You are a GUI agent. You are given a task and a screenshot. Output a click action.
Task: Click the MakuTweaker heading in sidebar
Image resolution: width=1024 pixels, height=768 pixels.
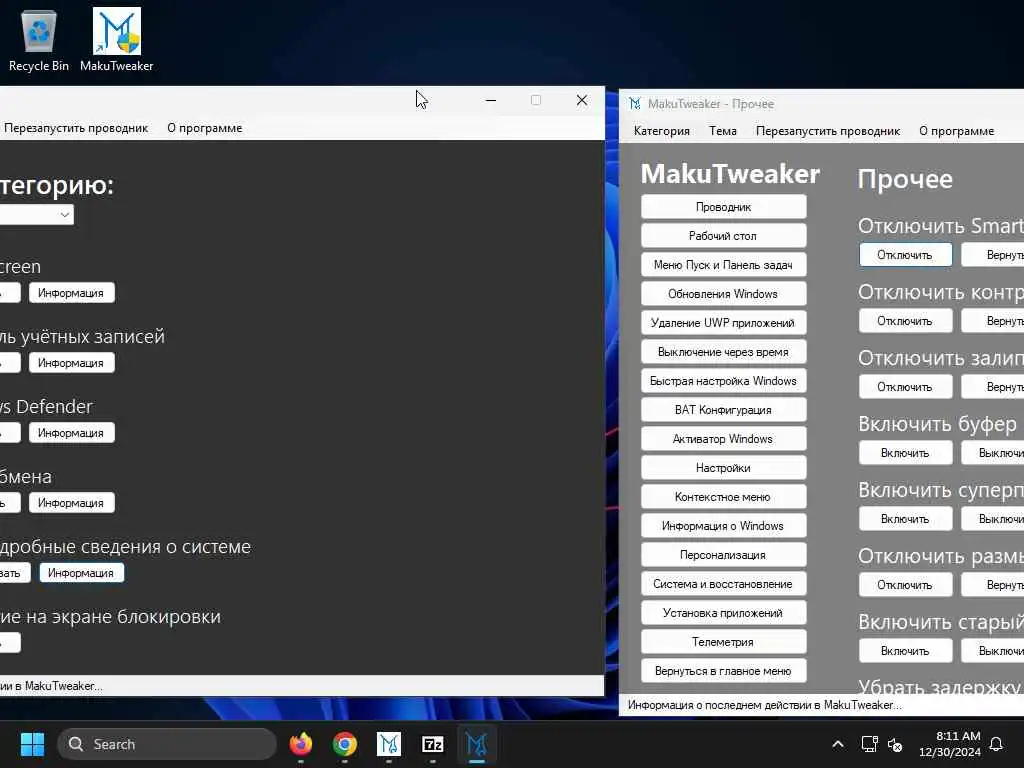pos(730,174)
